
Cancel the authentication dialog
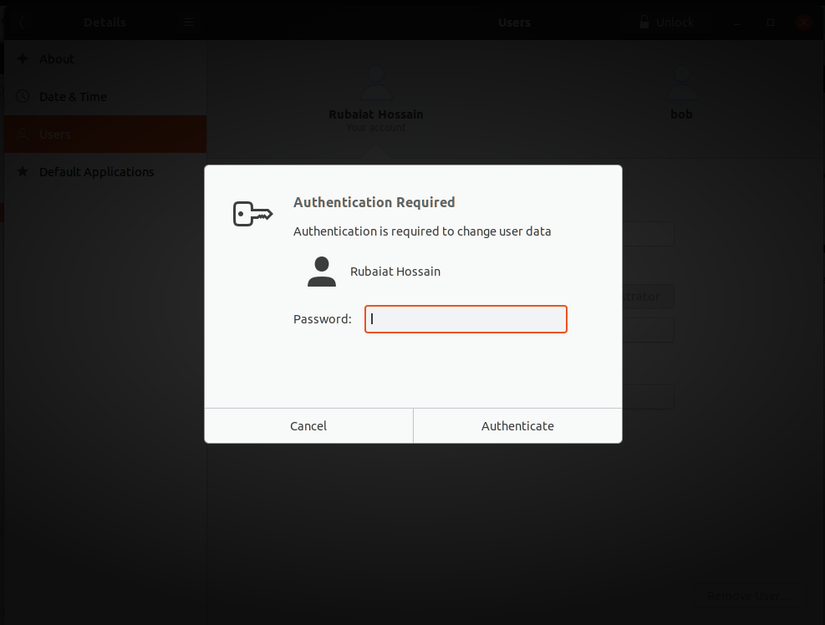(308, 426)
